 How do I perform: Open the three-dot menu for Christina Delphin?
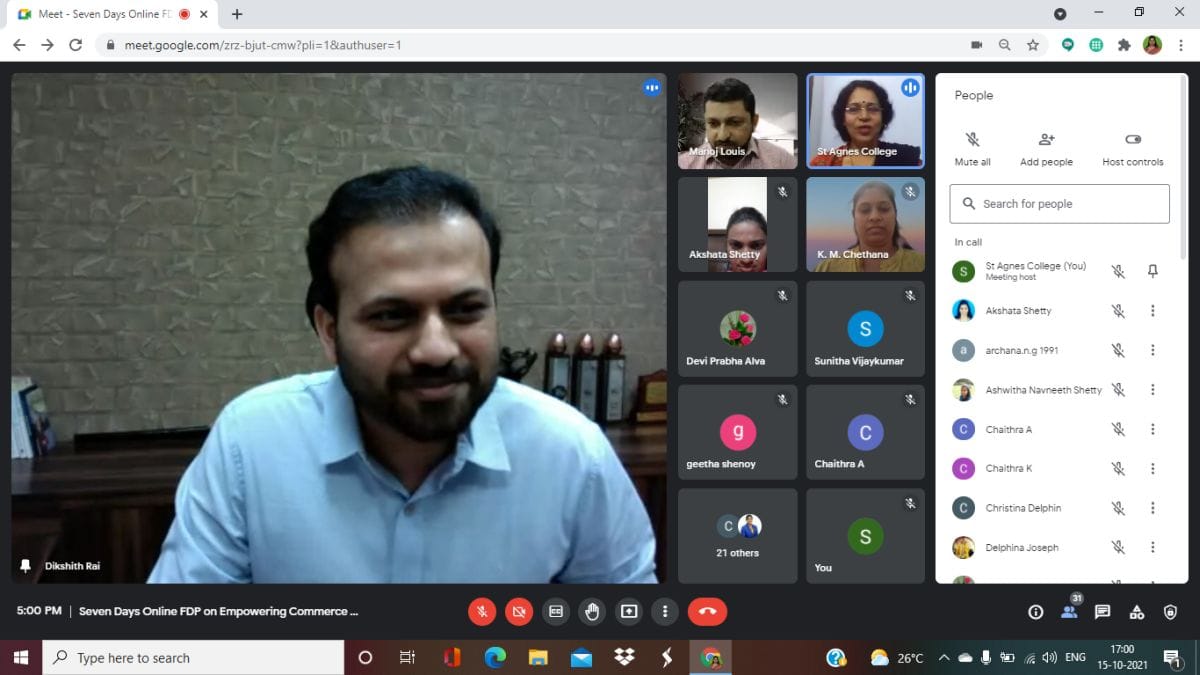point(1152,508)
